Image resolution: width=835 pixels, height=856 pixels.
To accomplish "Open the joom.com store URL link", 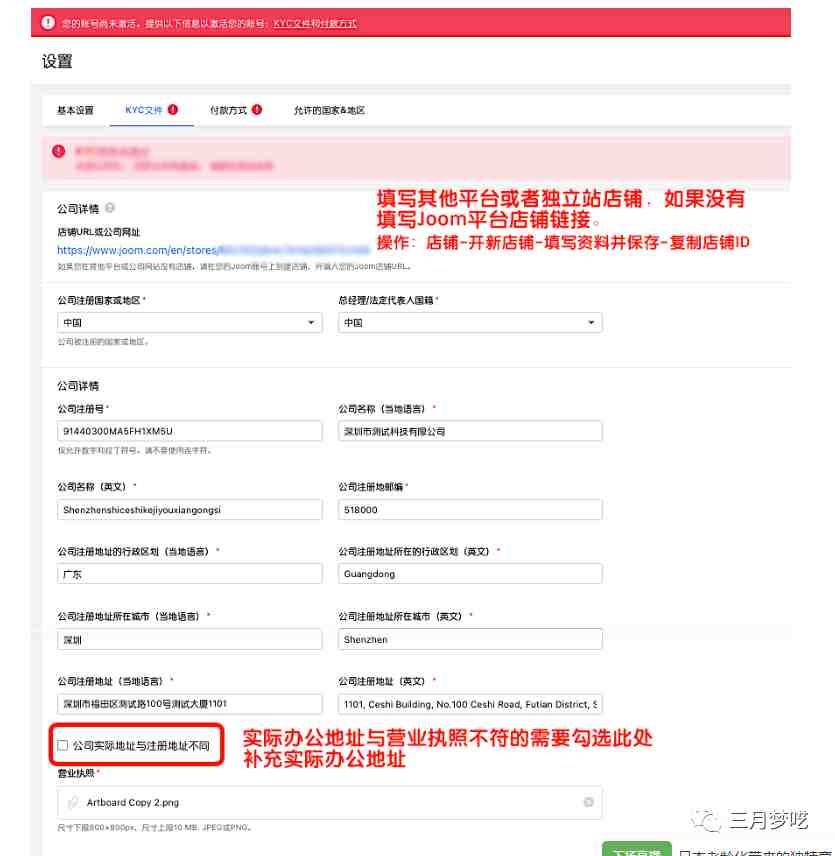I will click(x=213, y=250).
